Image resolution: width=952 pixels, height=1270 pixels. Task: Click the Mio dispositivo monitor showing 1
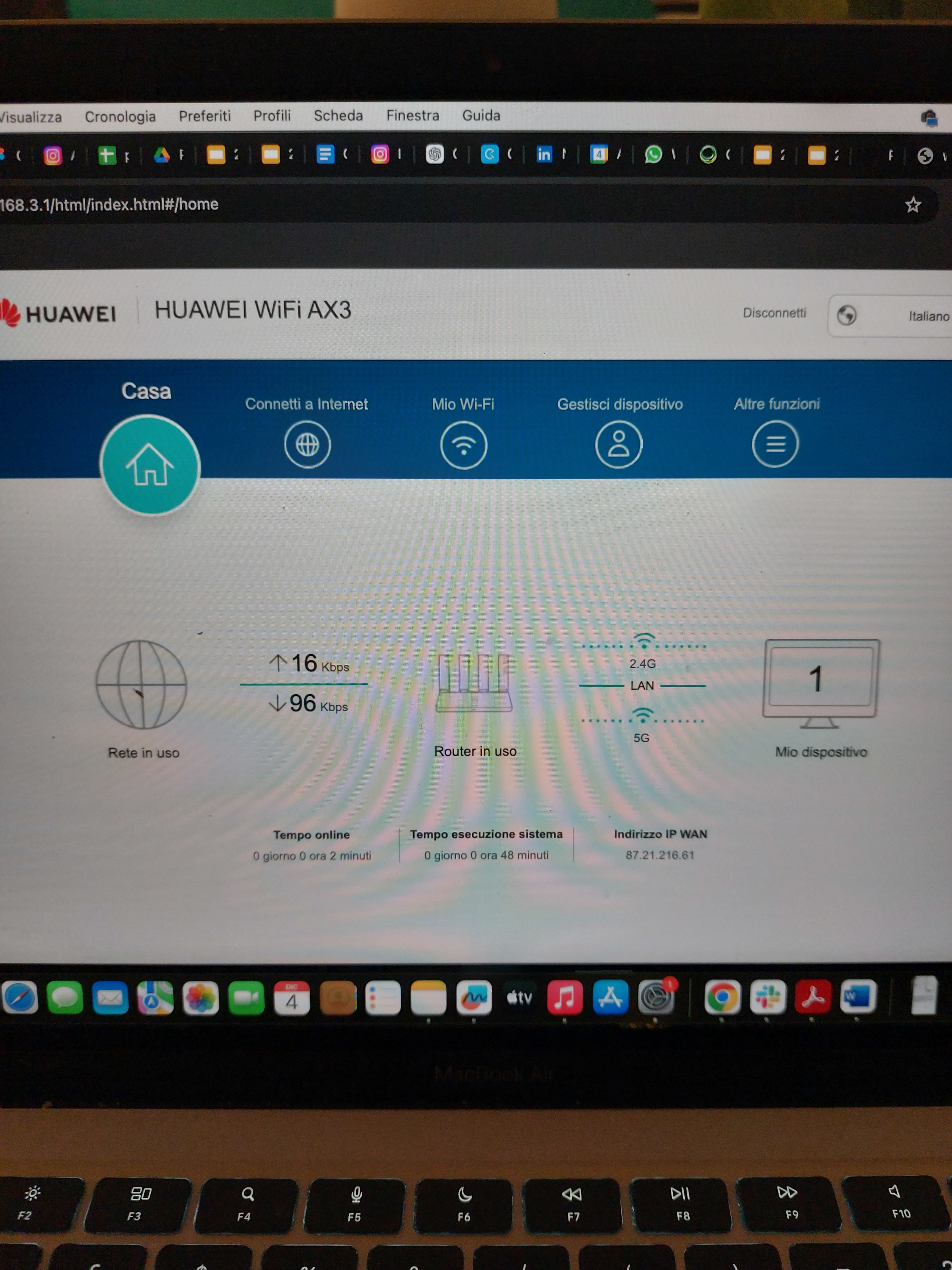pos(821,683)
